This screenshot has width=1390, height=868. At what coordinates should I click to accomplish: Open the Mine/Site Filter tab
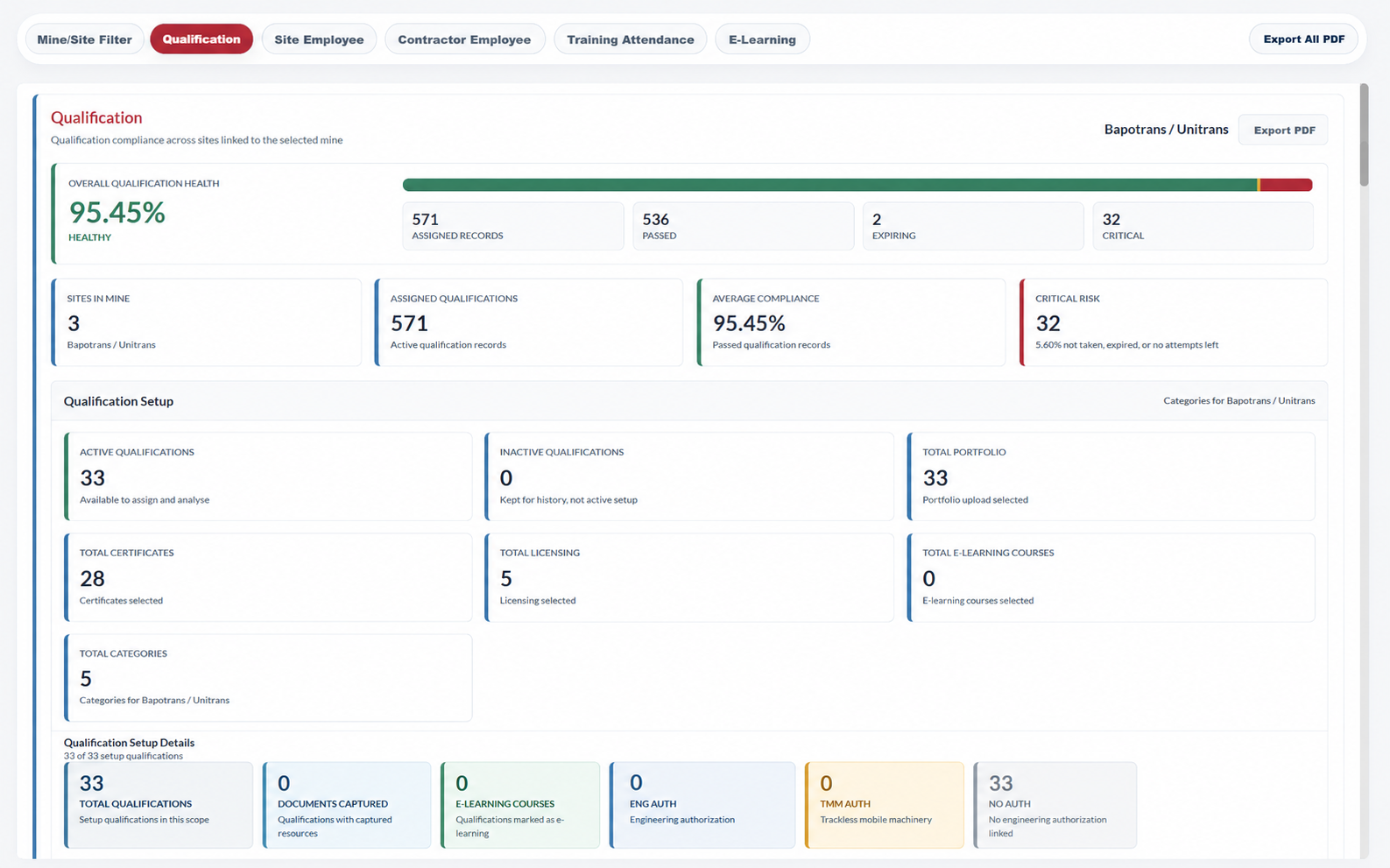click(84, 39)
